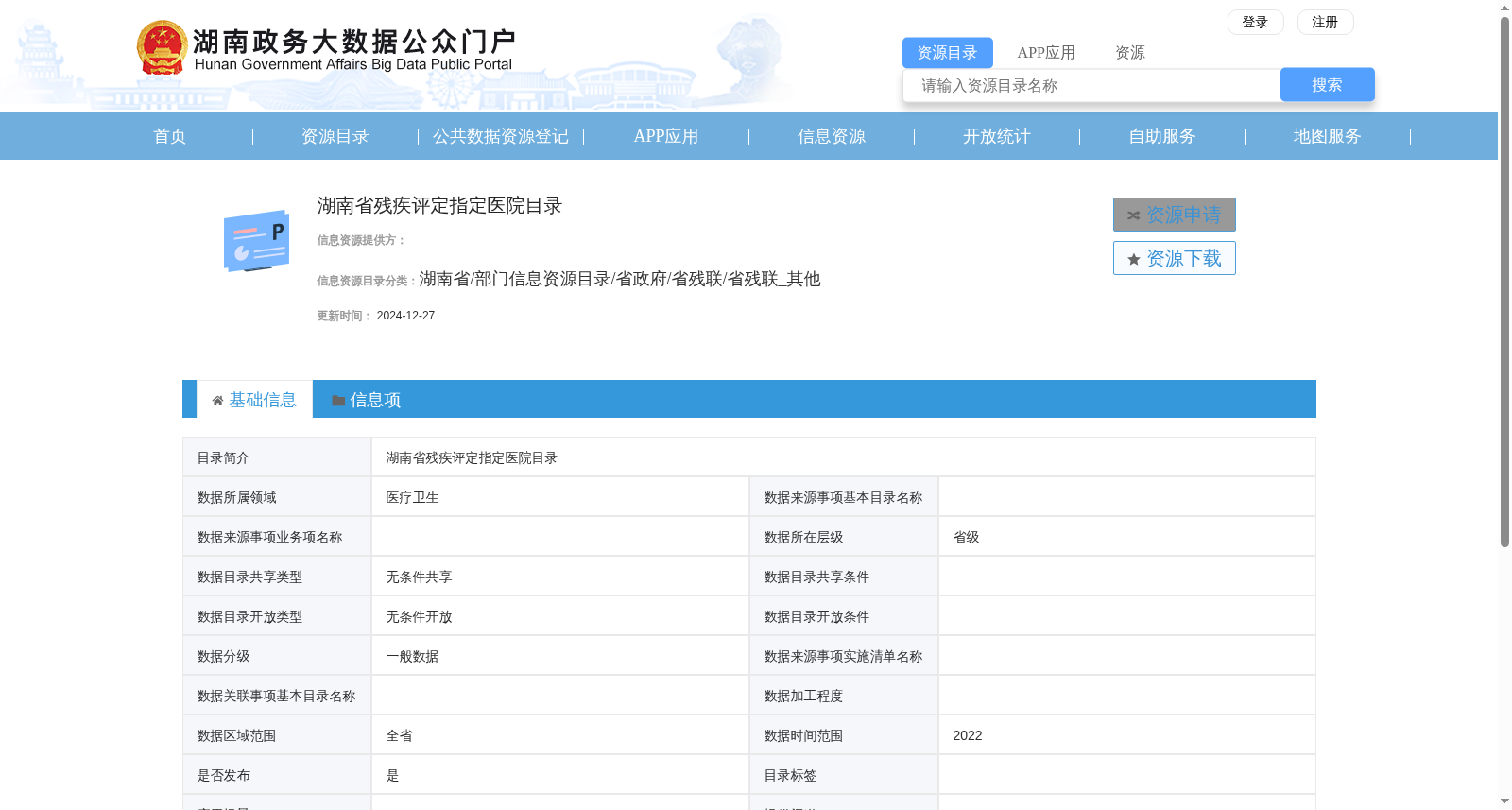Open 地图服务 navigation item
This screenshot has height=810, width=1512.
(1328, 136)
